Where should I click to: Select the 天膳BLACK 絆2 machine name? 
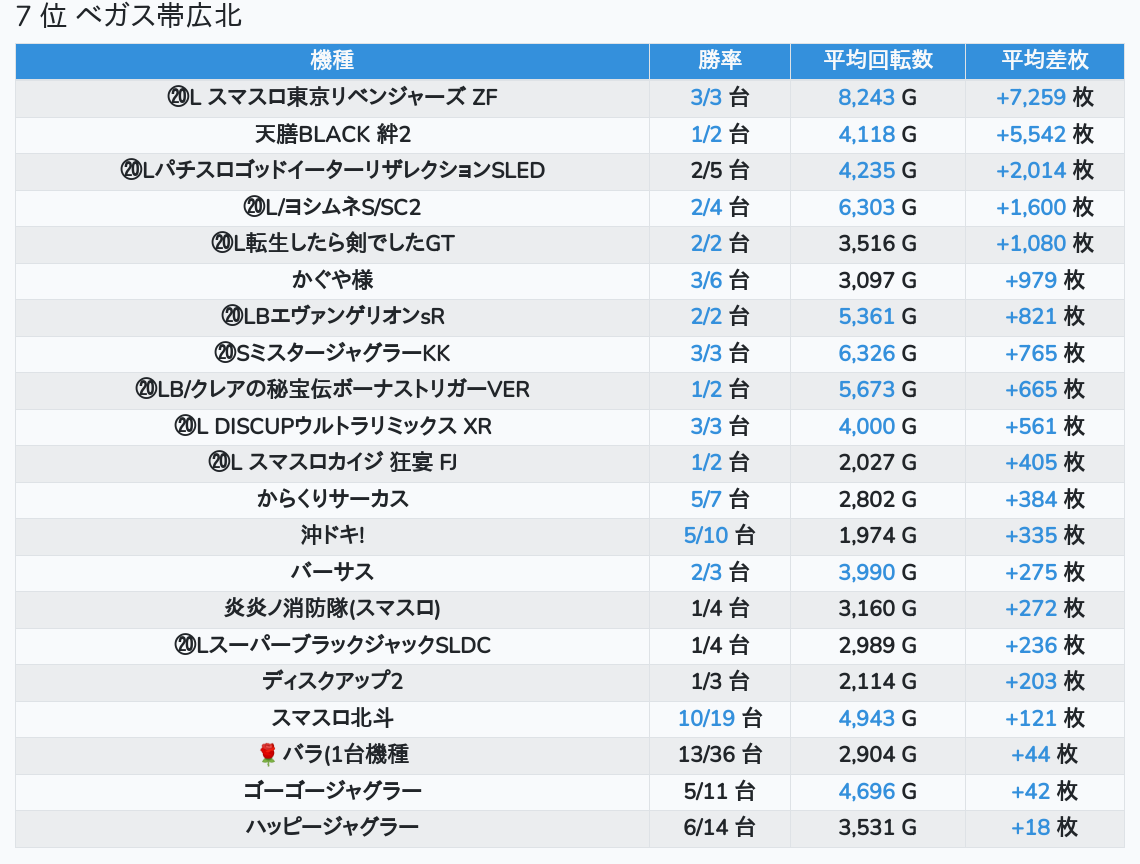coord(332,134)
